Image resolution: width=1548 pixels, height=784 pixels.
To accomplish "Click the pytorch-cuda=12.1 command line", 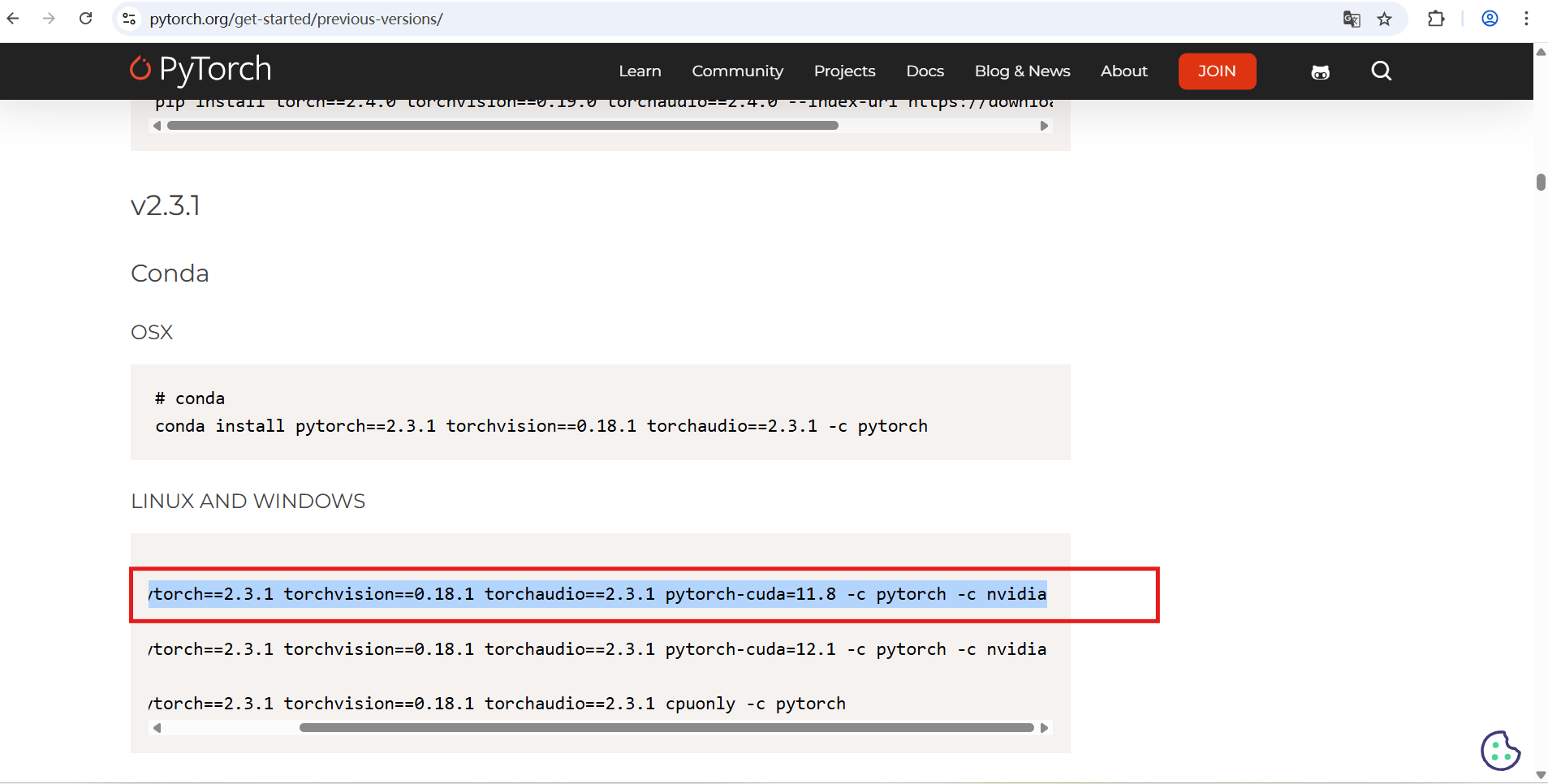I will [x=597, y=649].
